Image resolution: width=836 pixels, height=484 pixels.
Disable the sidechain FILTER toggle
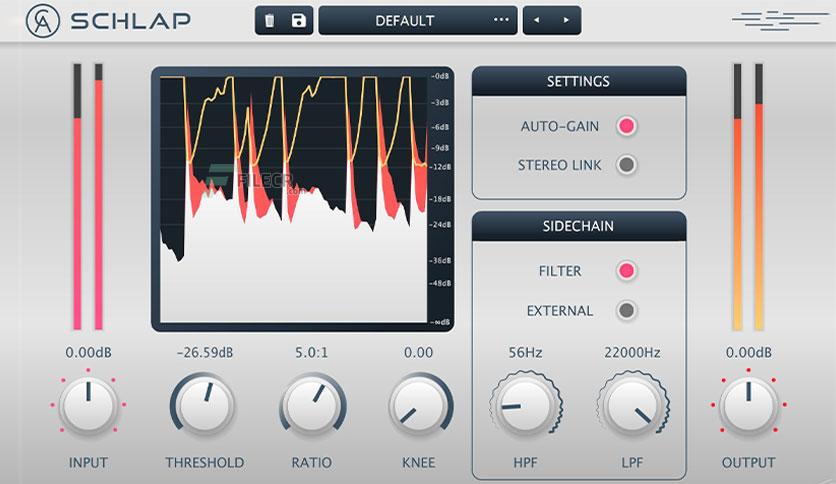tap(626, 271)
